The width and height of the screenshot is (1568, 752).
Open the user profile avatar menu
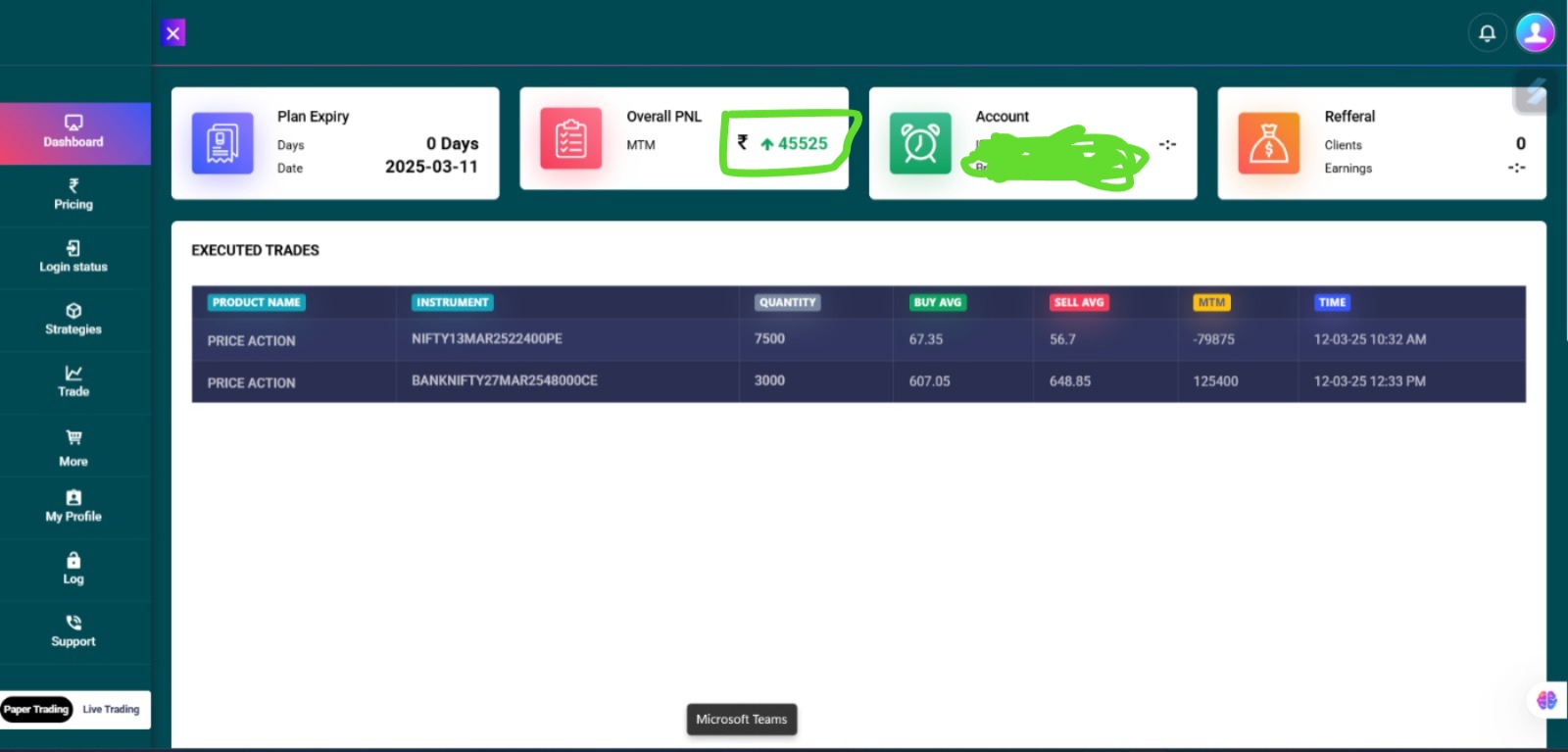tap(1535, 32)
